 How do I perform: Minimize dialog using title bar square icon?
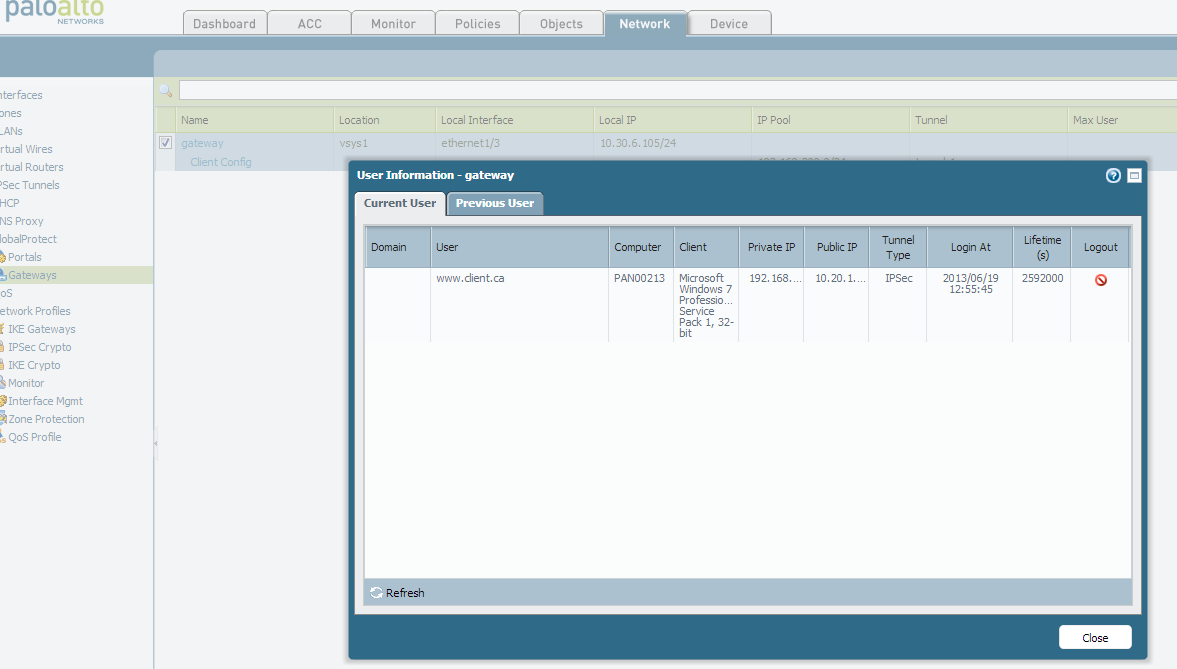pyautogui.click(x=1134, y=175)
